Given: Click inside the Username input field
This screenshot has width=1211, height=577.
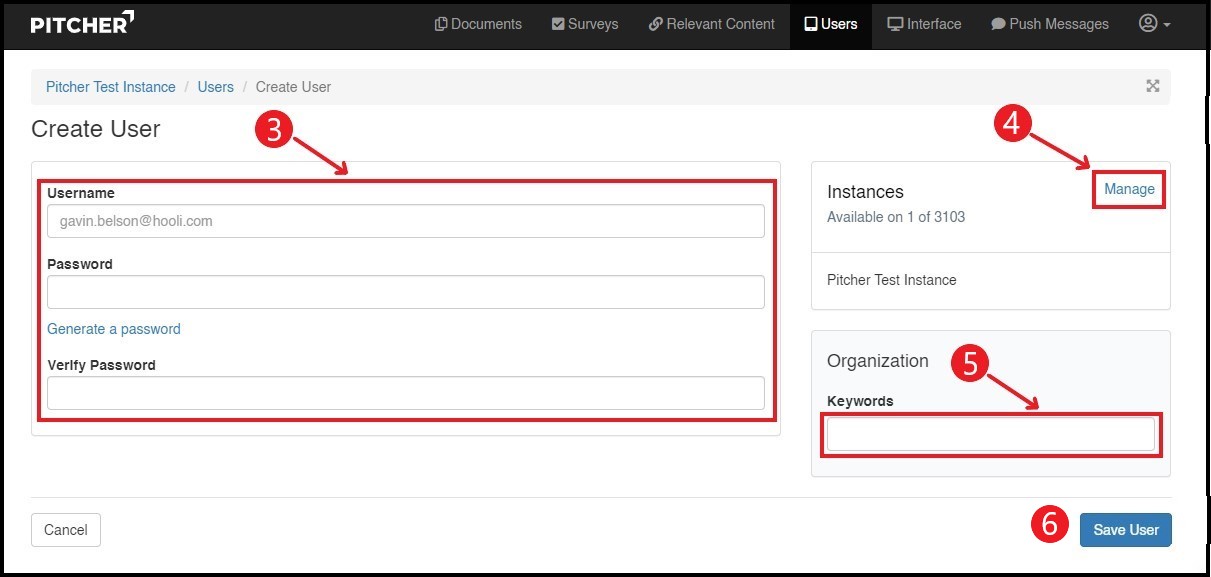Looking at the screenshot, I should pos(405,220).
